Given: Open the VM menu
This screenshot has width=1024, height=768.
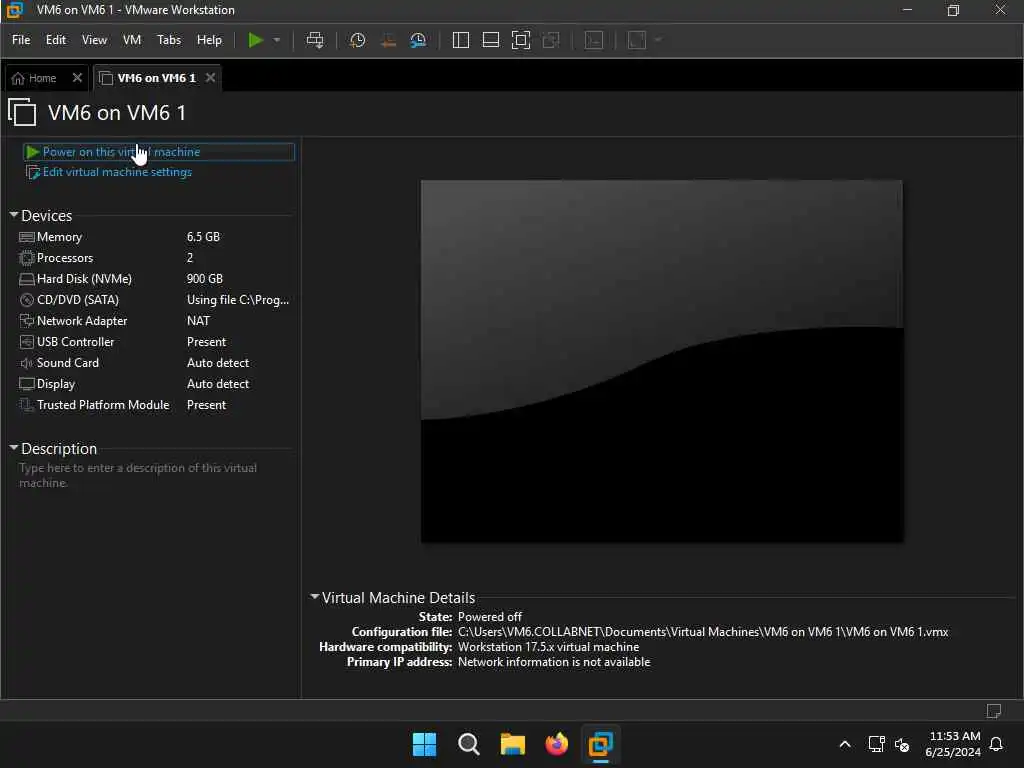Looking at the screenshot, I should click(x=132, y=40).
